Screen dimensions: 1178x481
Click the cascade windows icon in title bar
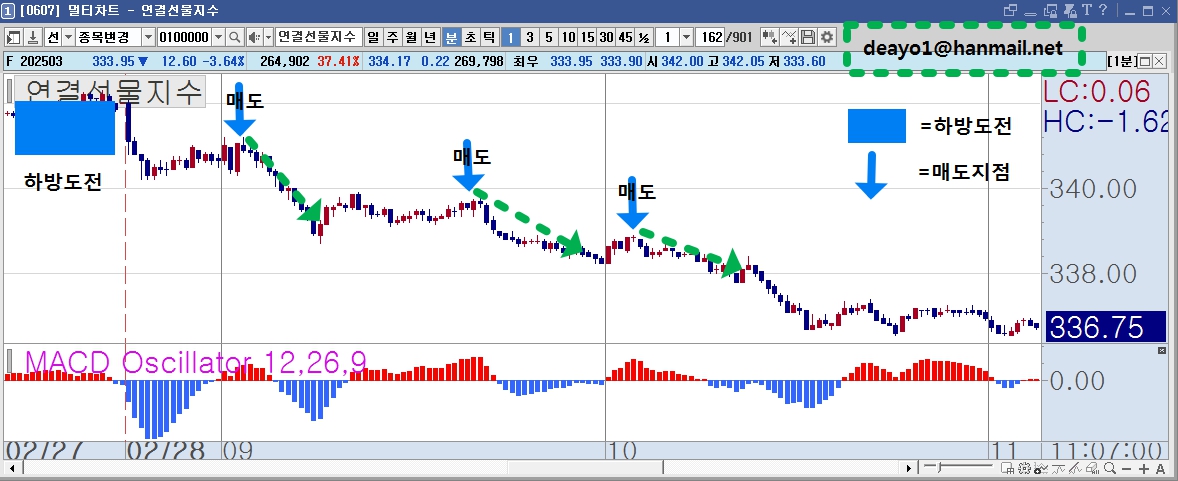pyautogui.click(x=1010, y=11)
